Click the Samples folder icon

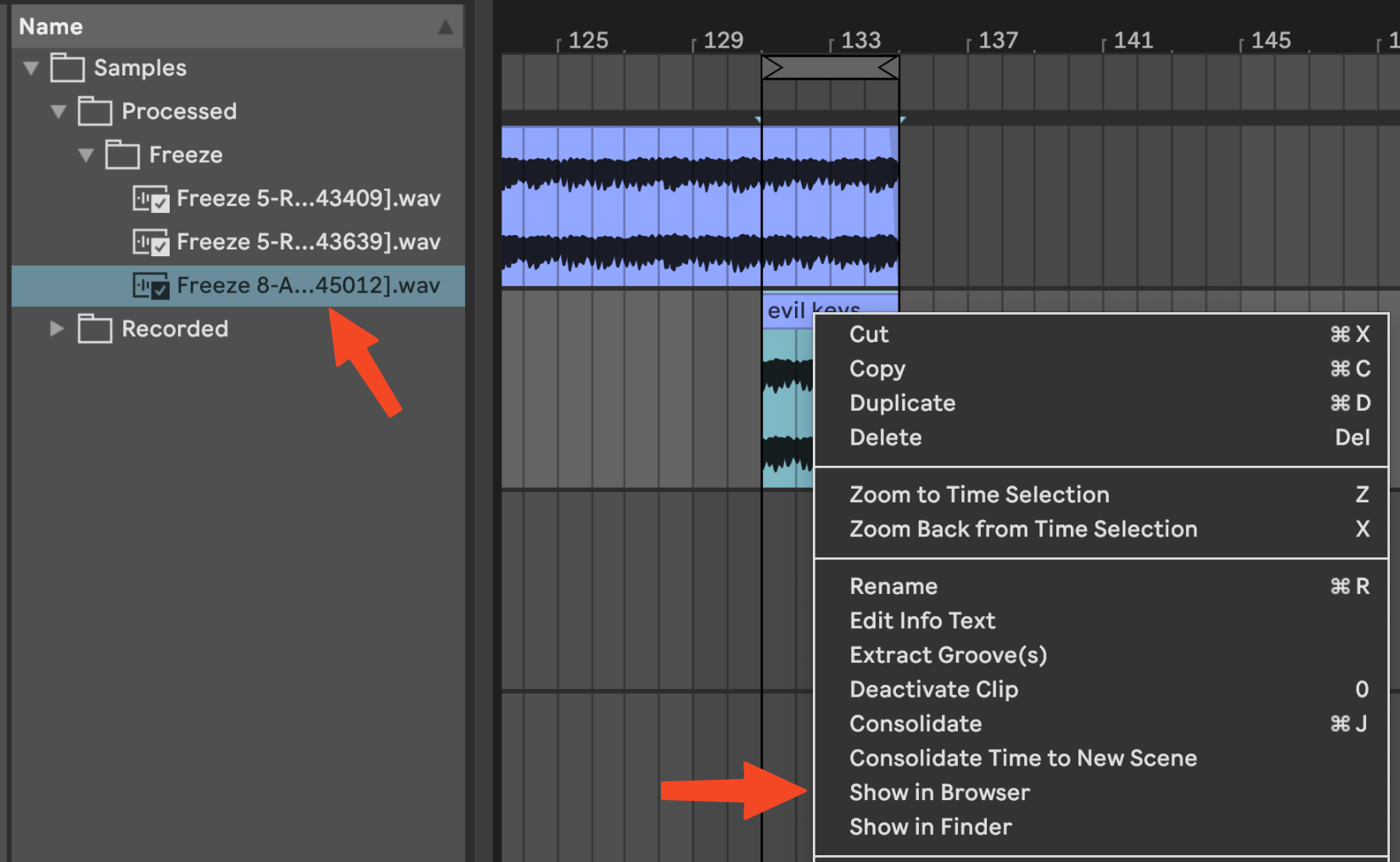67,68
